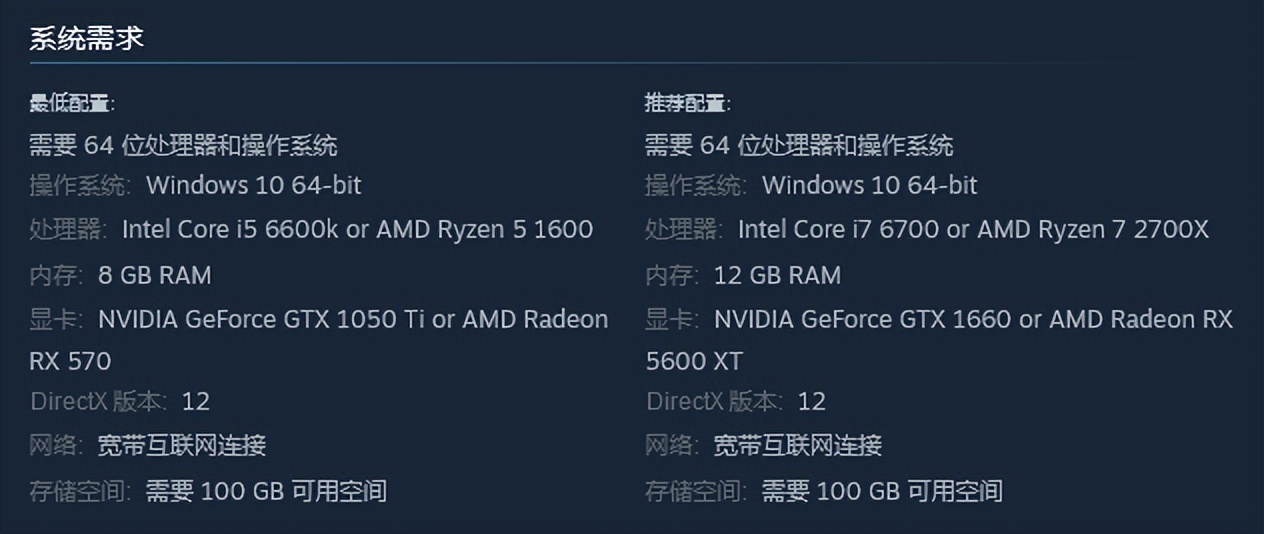Click minimum OS Windows 10 64-bit text
The image size is (1264, 534).
click(253, 185)
